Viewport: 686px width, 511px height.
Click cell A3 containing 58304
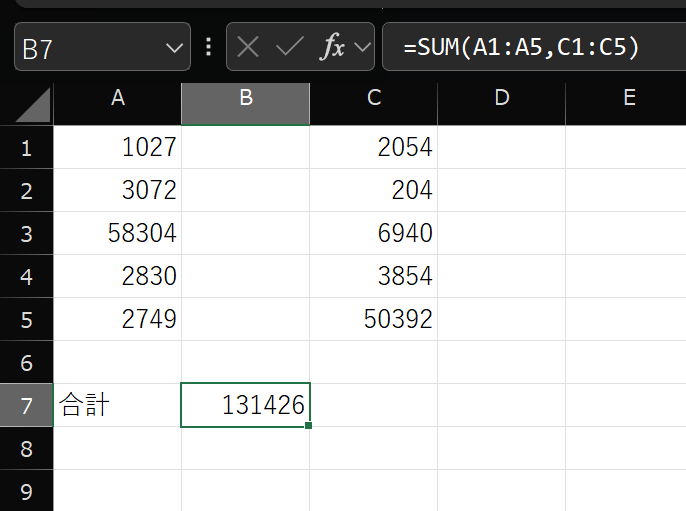pyautogui.click(x=117, y=234)
